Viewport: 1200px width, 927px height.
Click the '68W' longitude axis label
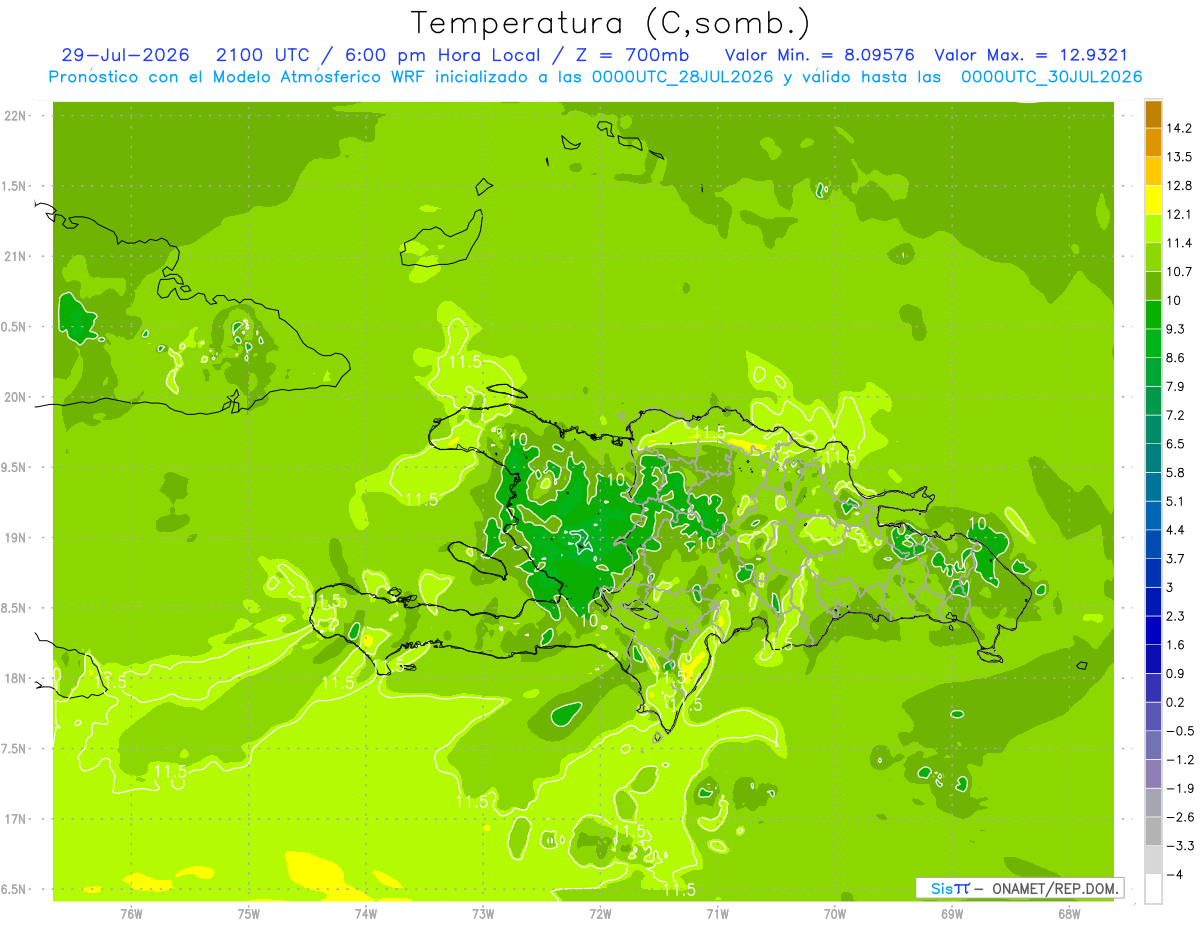pos(1069,913)
